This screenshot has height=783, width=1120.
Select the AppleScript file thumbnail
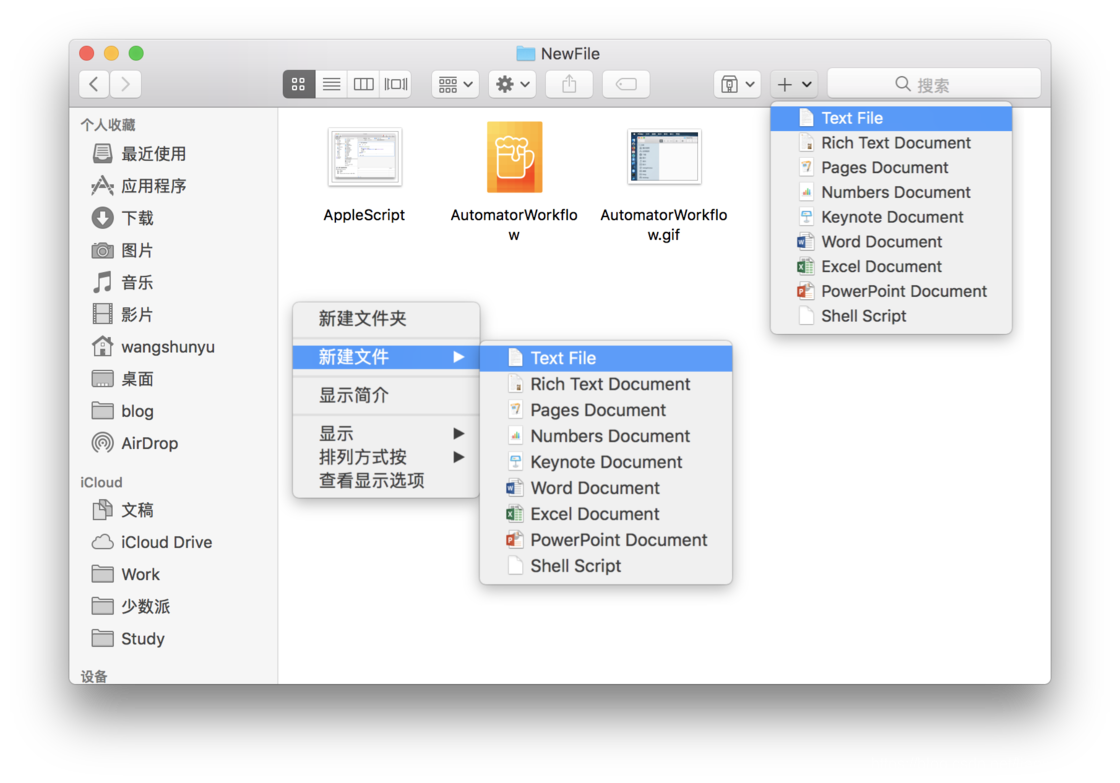(364, 157)
